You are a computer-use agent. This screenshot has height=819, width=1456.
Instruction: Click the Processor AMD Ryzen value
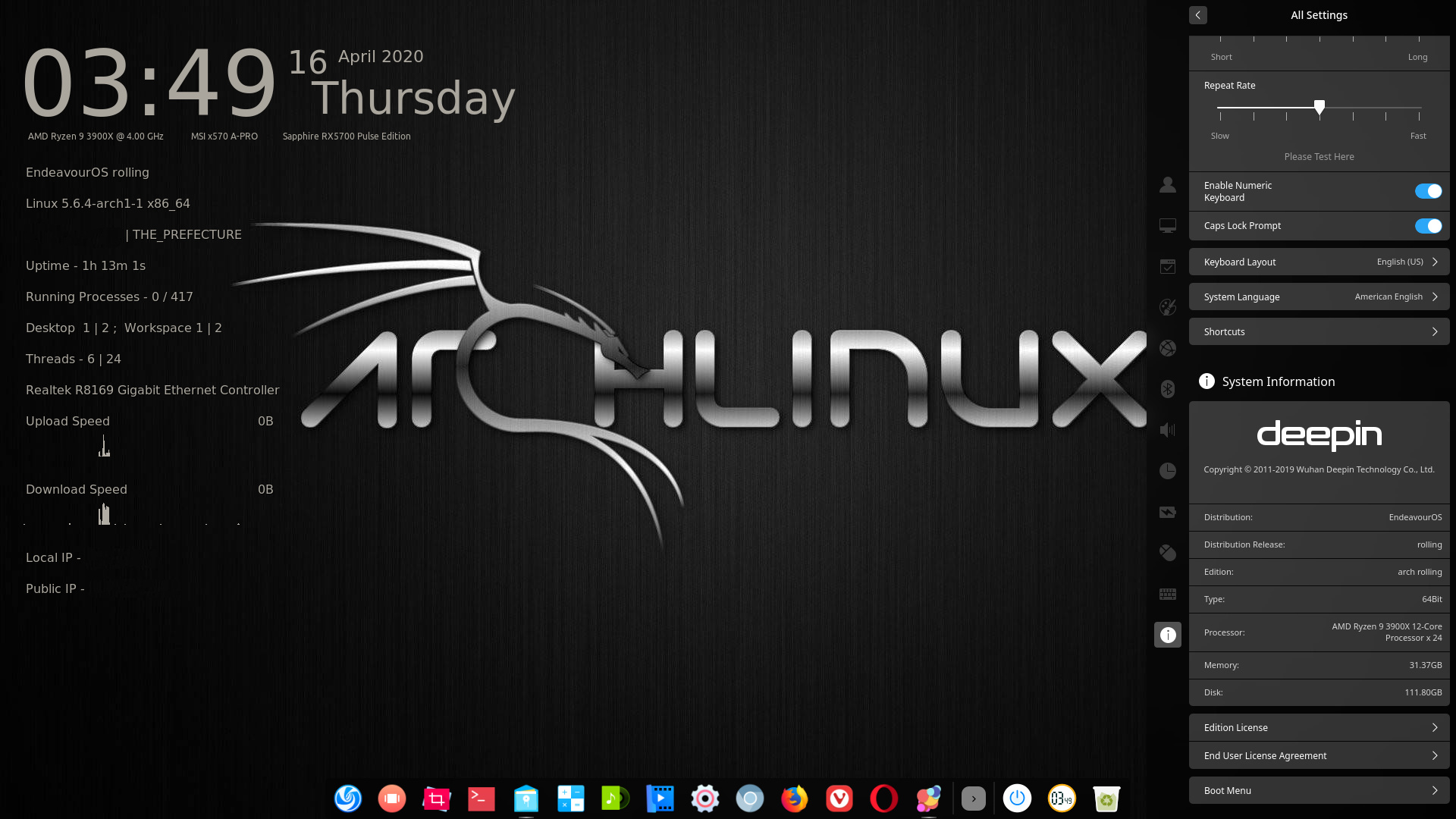(x=1387, y=632)
